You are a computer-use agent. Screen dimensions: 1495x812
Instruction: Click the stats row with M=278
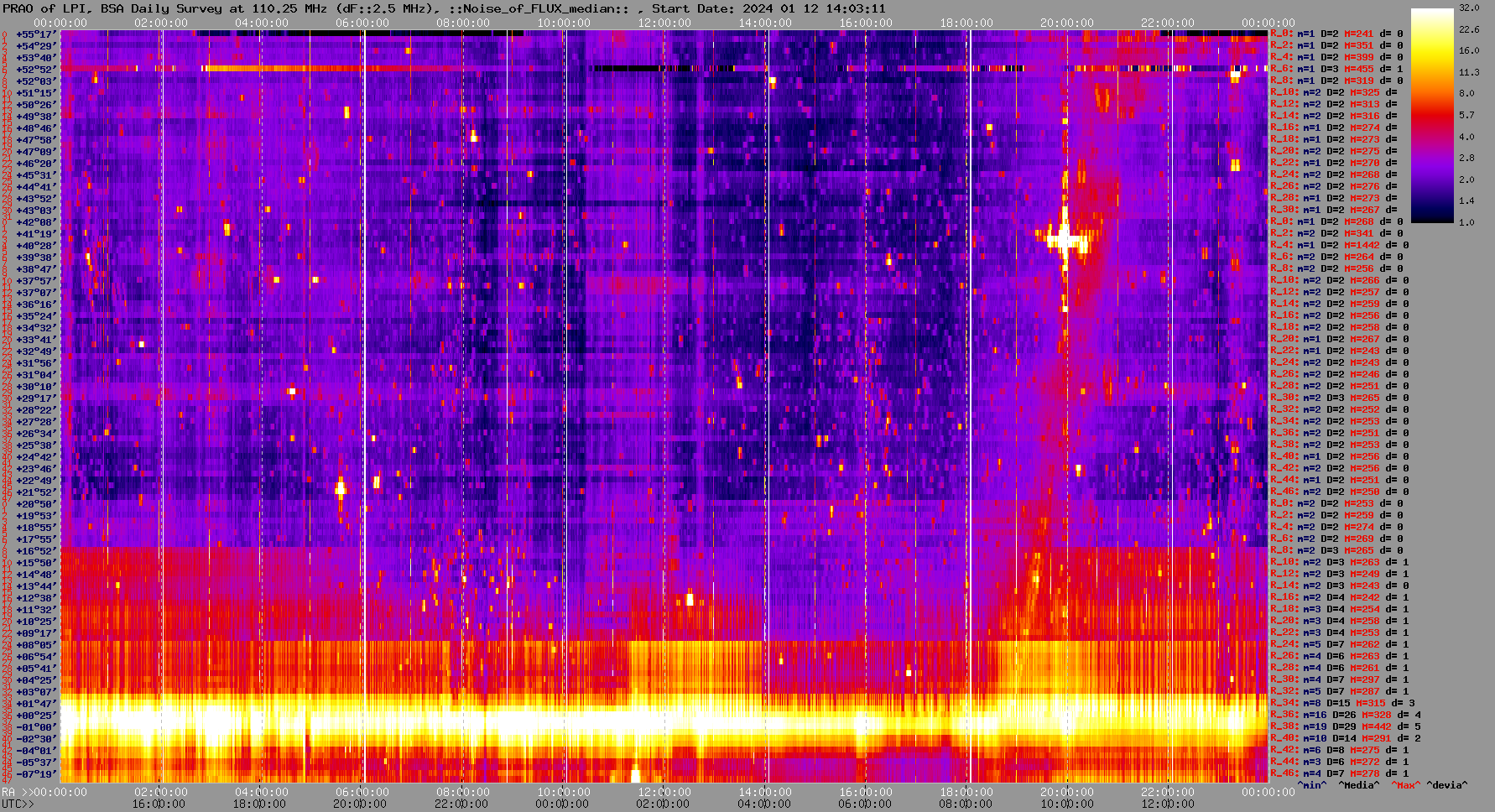point(1340,773)
